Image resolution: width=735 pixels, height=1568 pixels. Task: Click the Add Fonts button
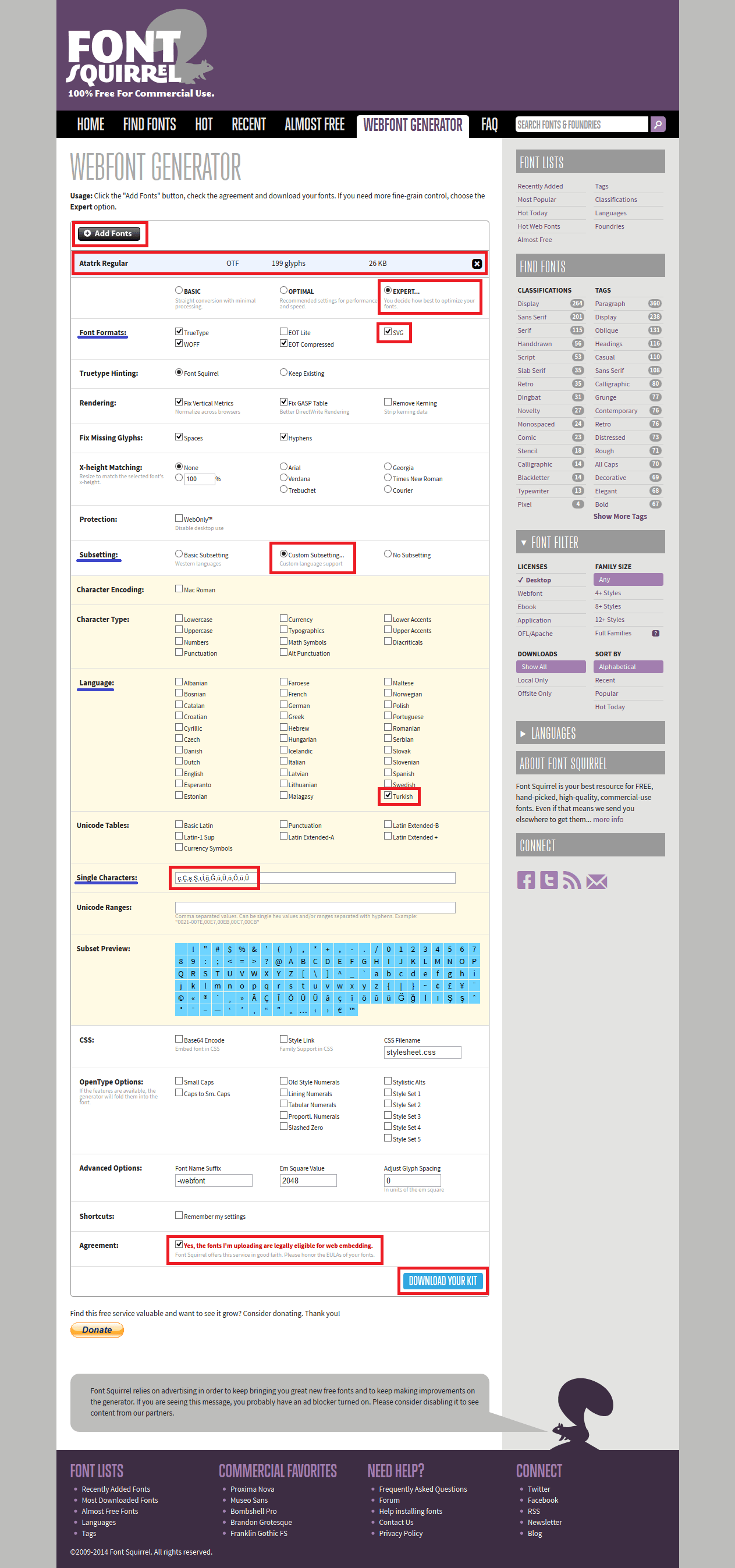point(108,233)
